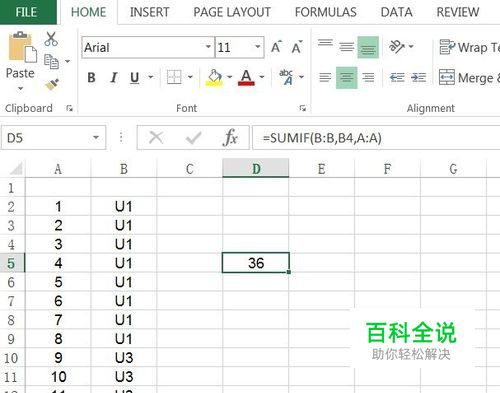Toggle Bold formatting
The height and width of the screenshot is (393, 500).
91,78
